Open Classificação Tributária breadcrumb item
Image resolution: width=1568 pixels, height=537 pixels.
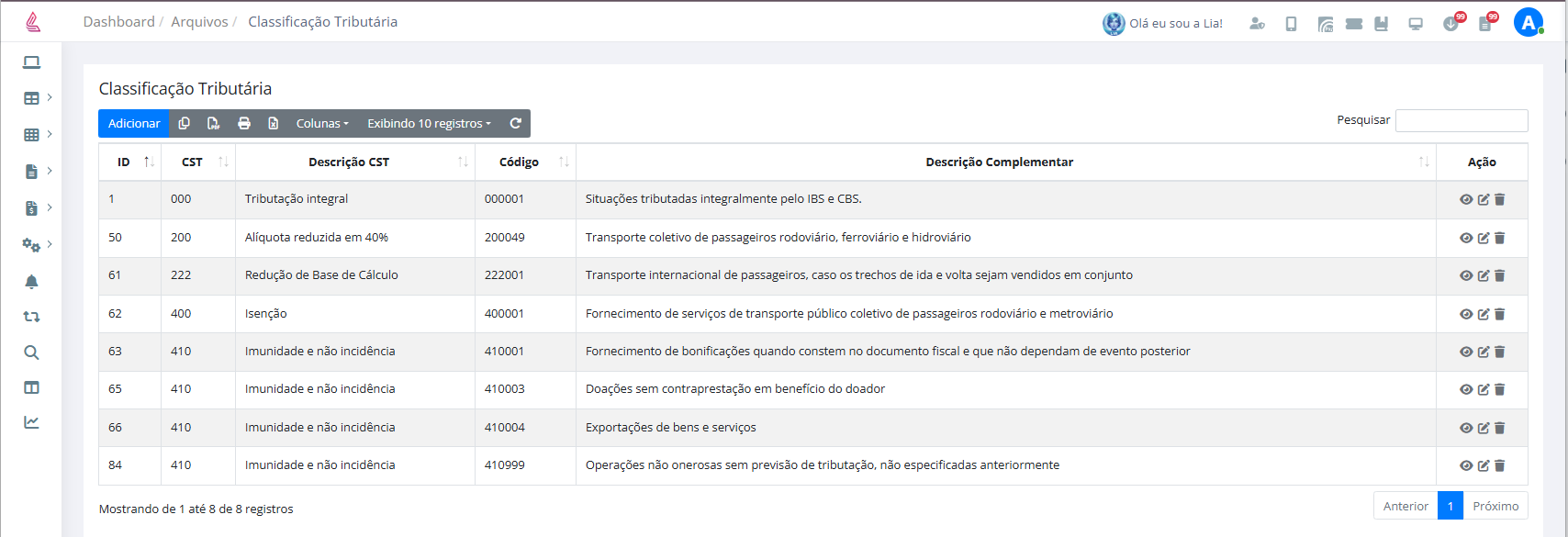tap(322, 22)
